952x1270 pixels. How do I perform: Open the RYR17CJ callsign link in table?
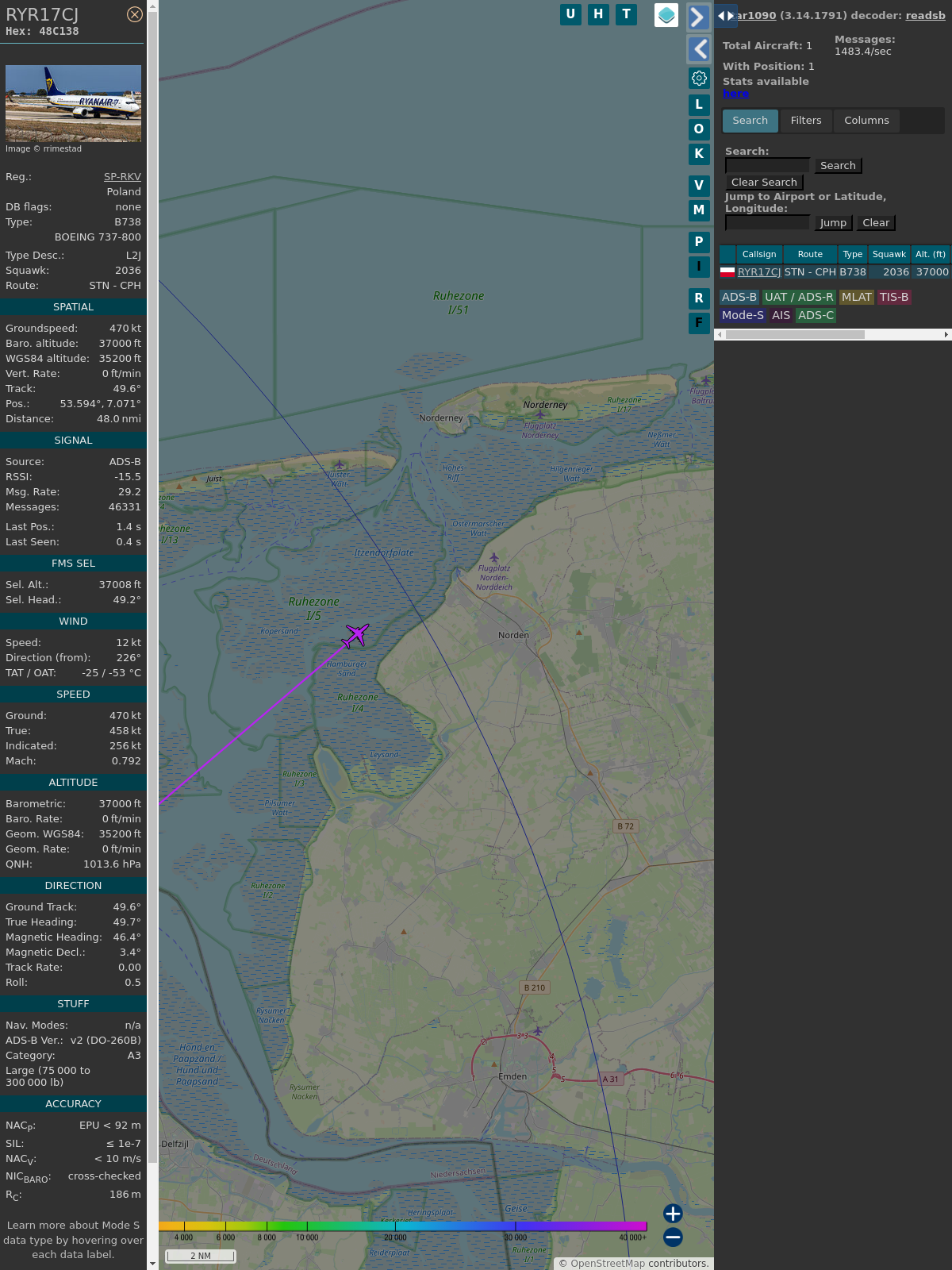[x=759, y=272]
